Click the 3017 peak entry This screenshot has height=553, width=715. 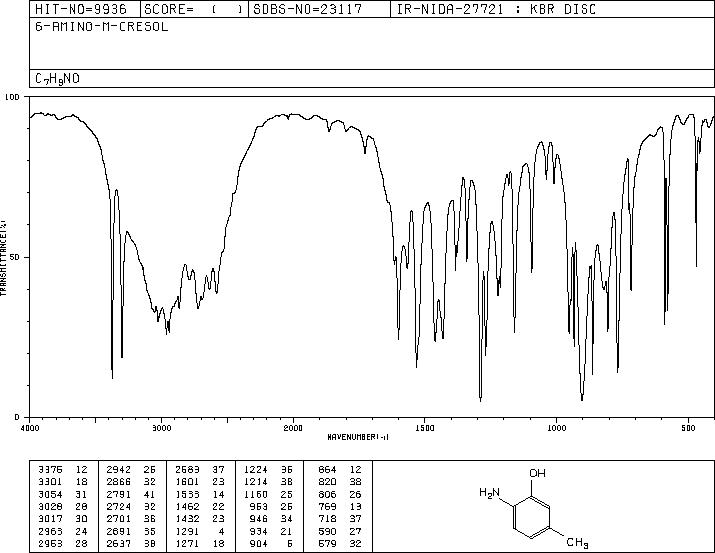click(63, 519)
